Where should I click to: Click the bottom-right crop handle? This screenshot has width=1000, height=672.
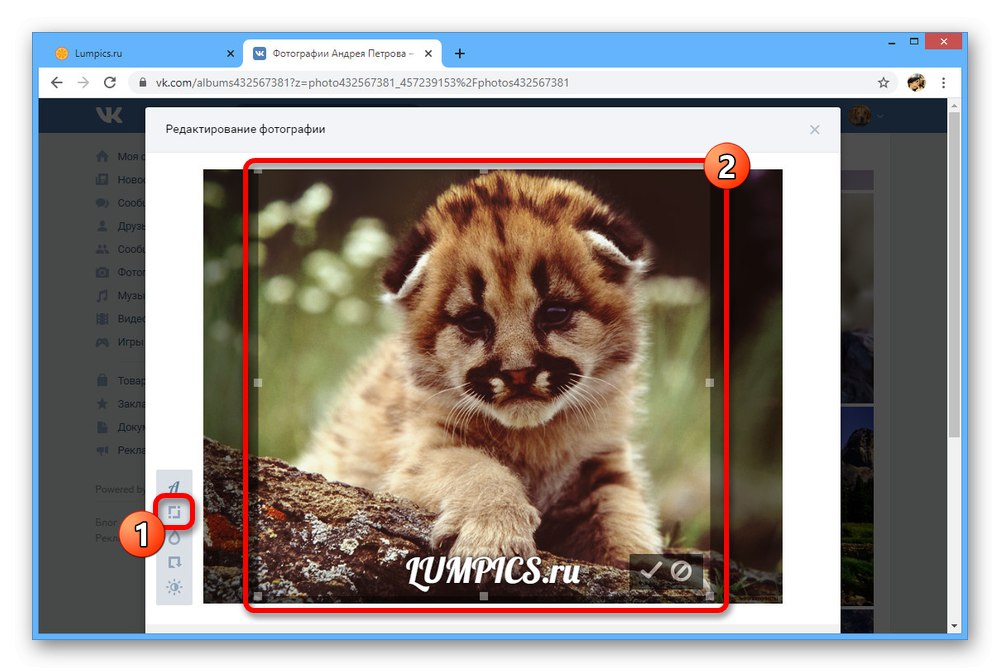click(x=710, y=596)
